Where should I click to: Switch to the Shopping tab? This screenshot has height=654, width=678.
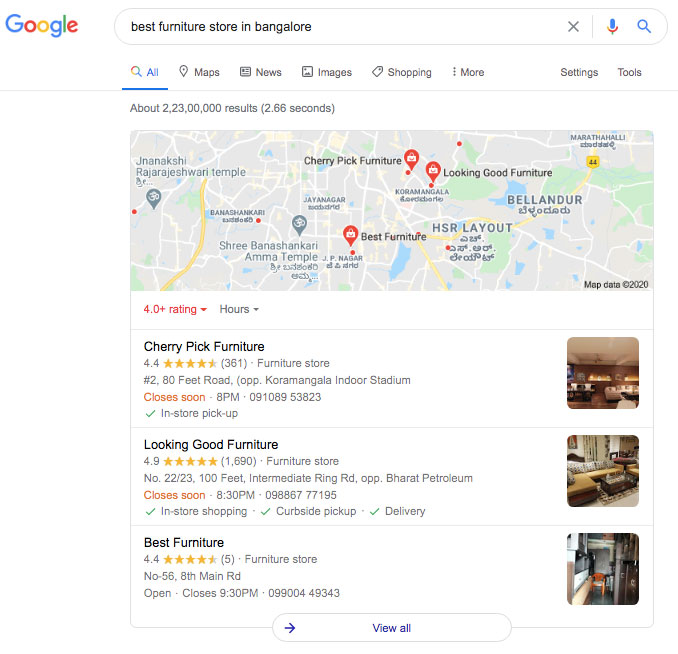[402, 72]
